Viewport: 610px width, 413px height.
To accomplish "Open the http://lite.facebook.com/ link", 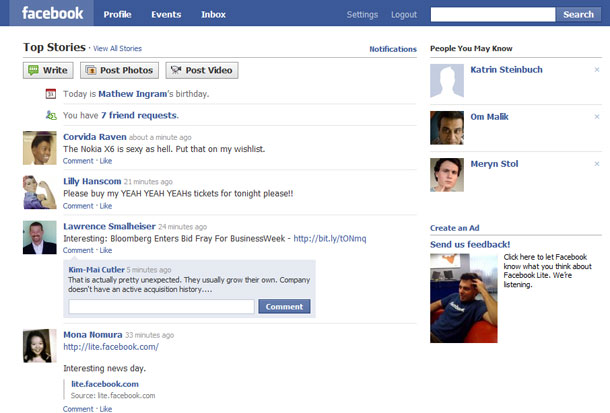I will point(111,347).
